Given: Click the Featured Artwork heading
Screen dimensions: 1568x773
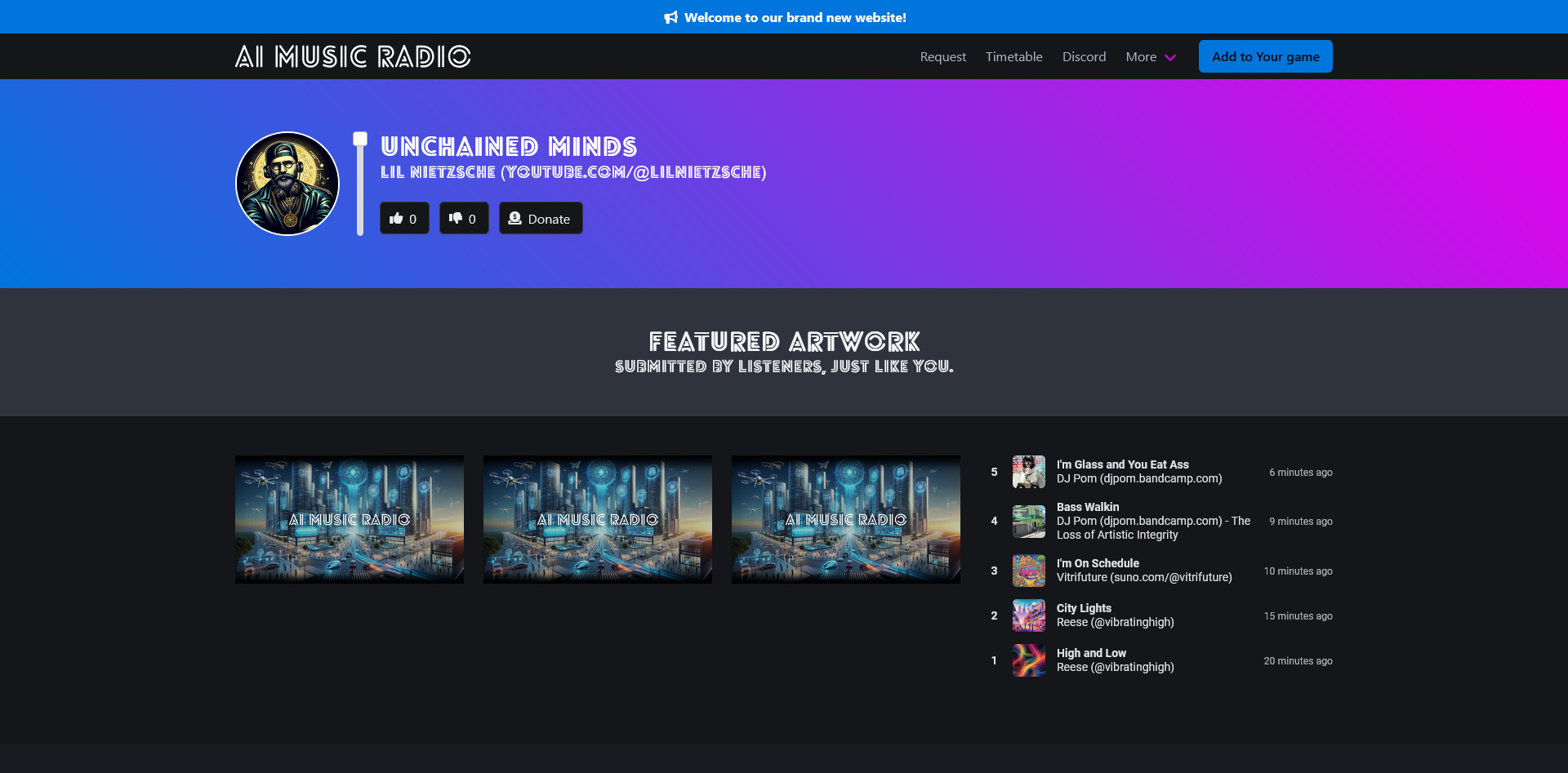Looking at the screenshot, I should pyautogui.click(x=784, y=341).
